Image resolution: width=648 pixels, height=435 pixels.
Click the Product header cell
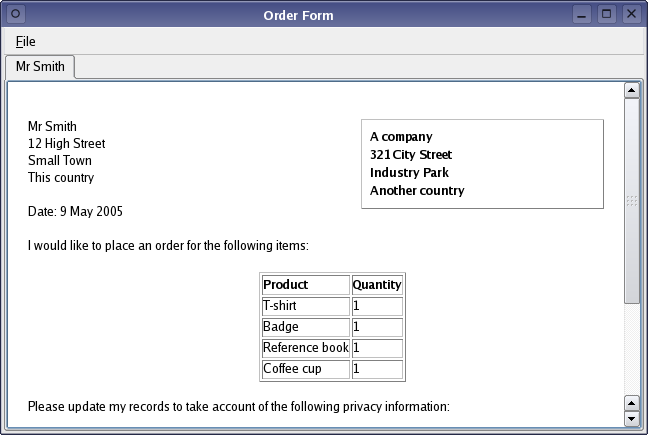click(x=306, y=285)
